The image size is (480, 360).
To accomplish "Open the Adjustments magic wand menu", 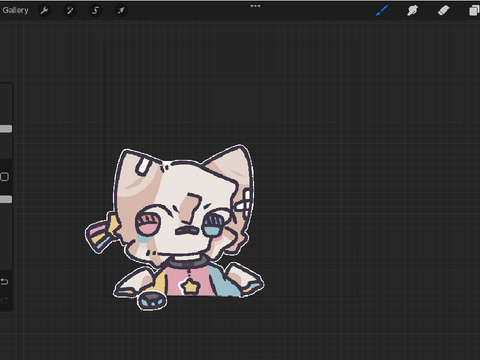I will [70, 11].
